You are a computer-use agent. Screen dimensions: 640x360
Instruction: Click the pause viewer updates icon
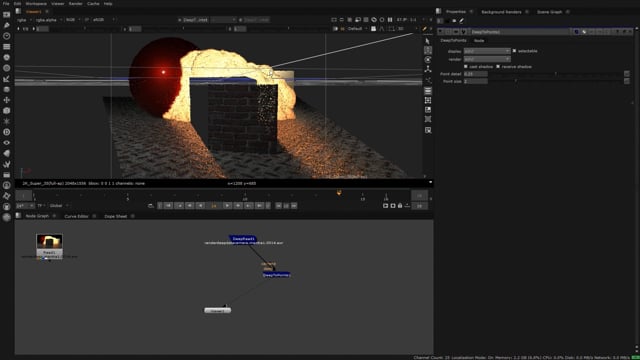tap(390, 20)
